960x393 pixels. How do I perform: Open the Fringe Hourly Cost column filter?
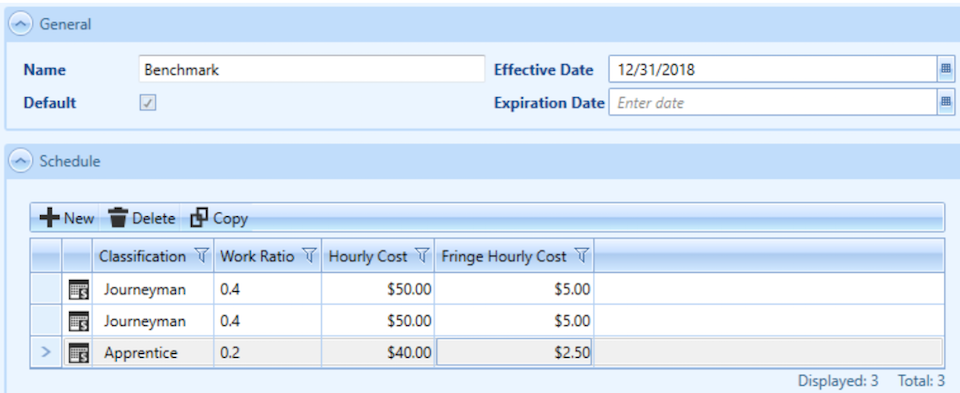click(582, 256)
